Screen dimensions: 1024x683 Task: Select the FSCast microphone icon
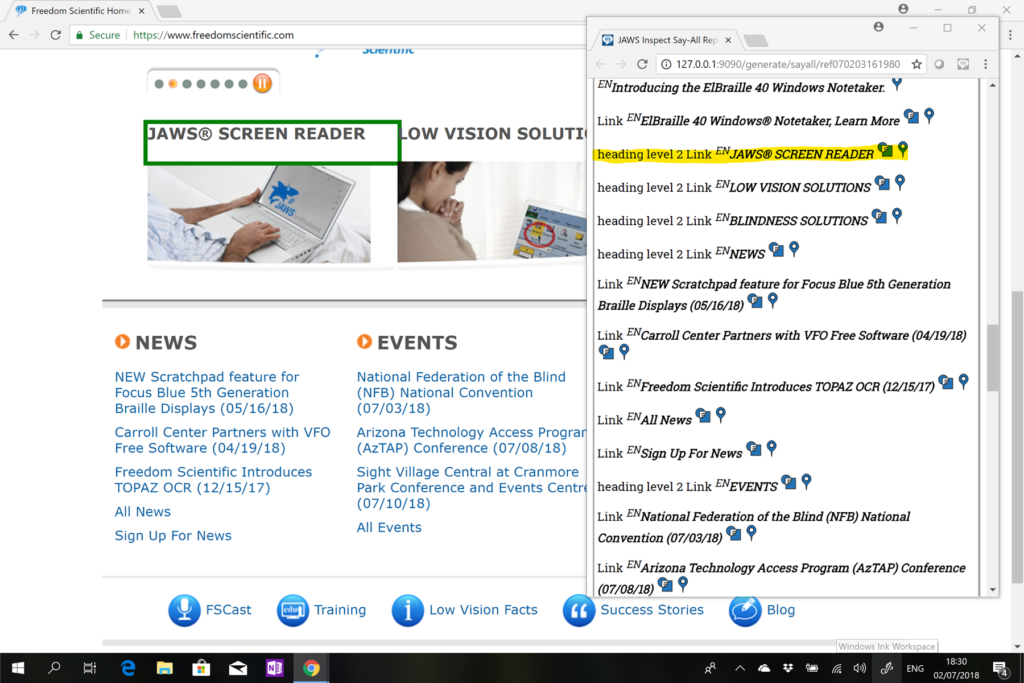184,610
